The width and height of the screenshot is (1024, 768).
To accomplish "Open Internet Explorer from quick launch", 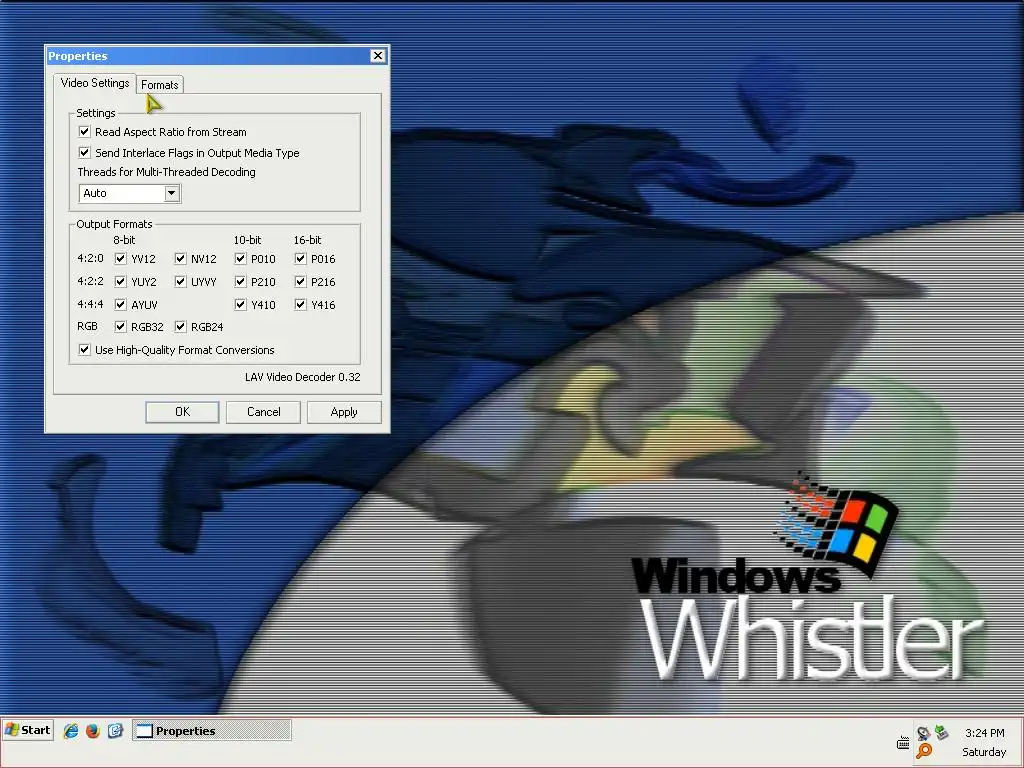I will [x=71, y=731].
